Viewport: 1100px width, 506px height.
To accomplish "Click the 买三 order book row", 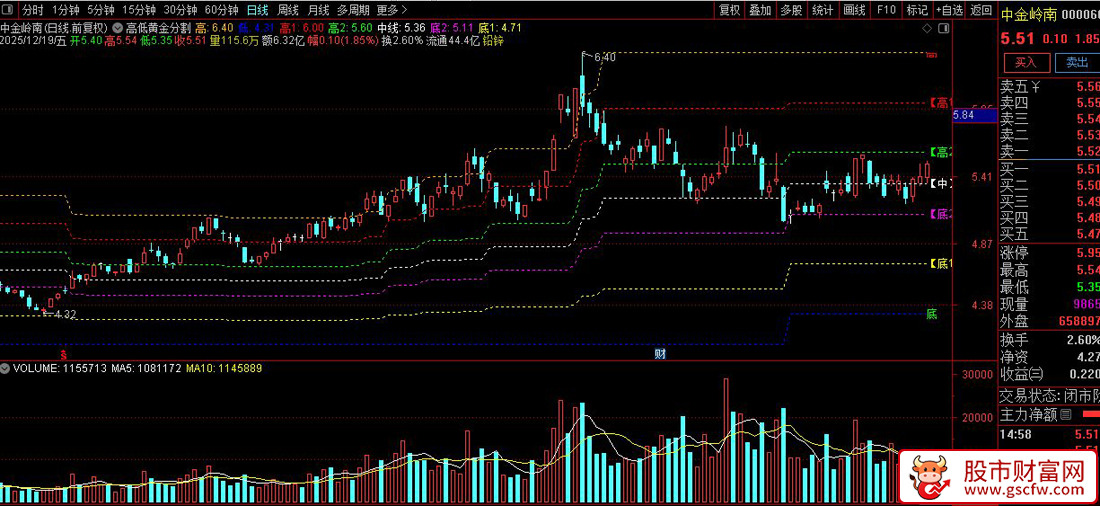I will click(1049, 201).
